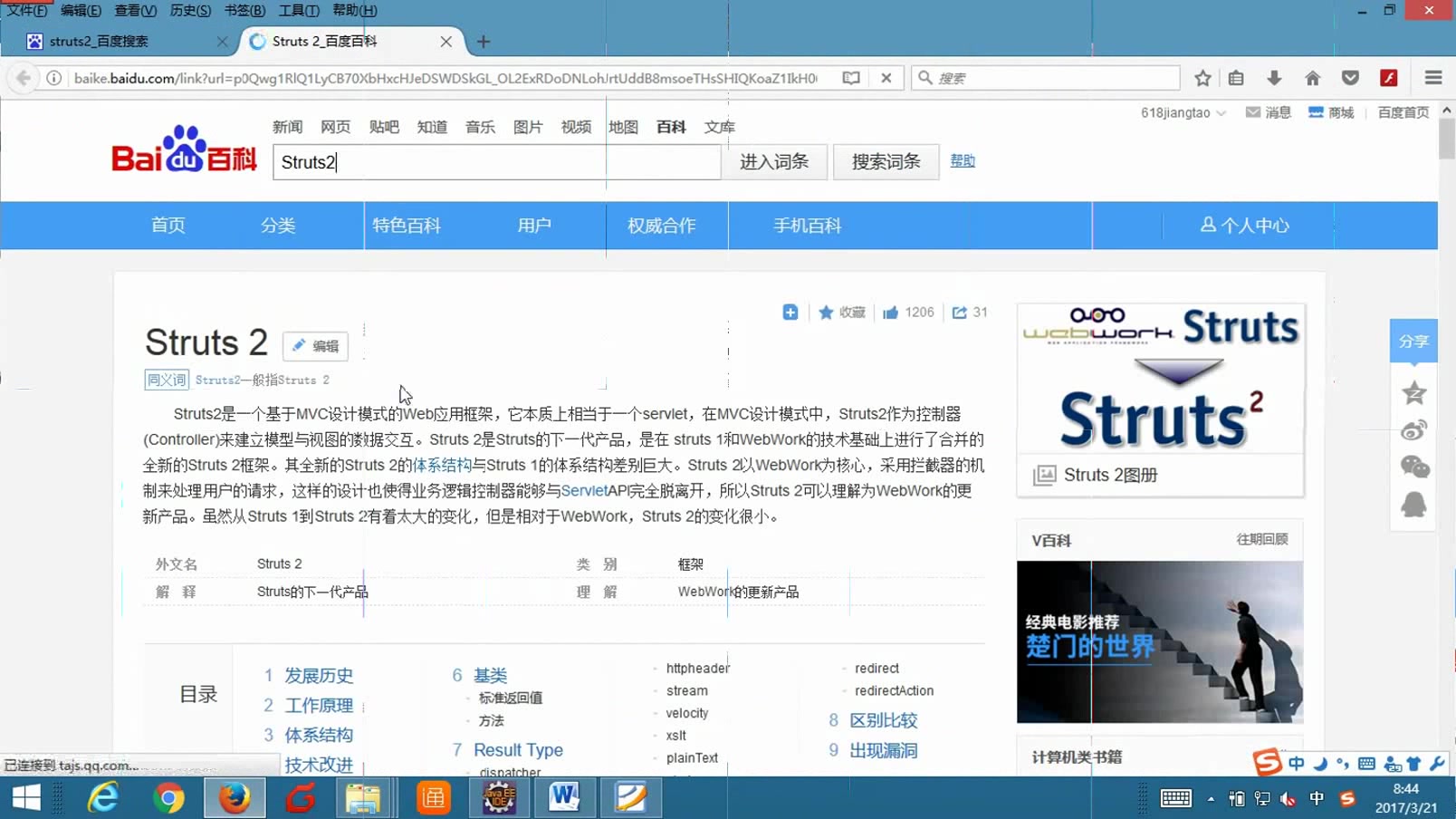Screen dimensions: 1456x819
Task: Click the 同义词 tag under title
Action: 167,380
